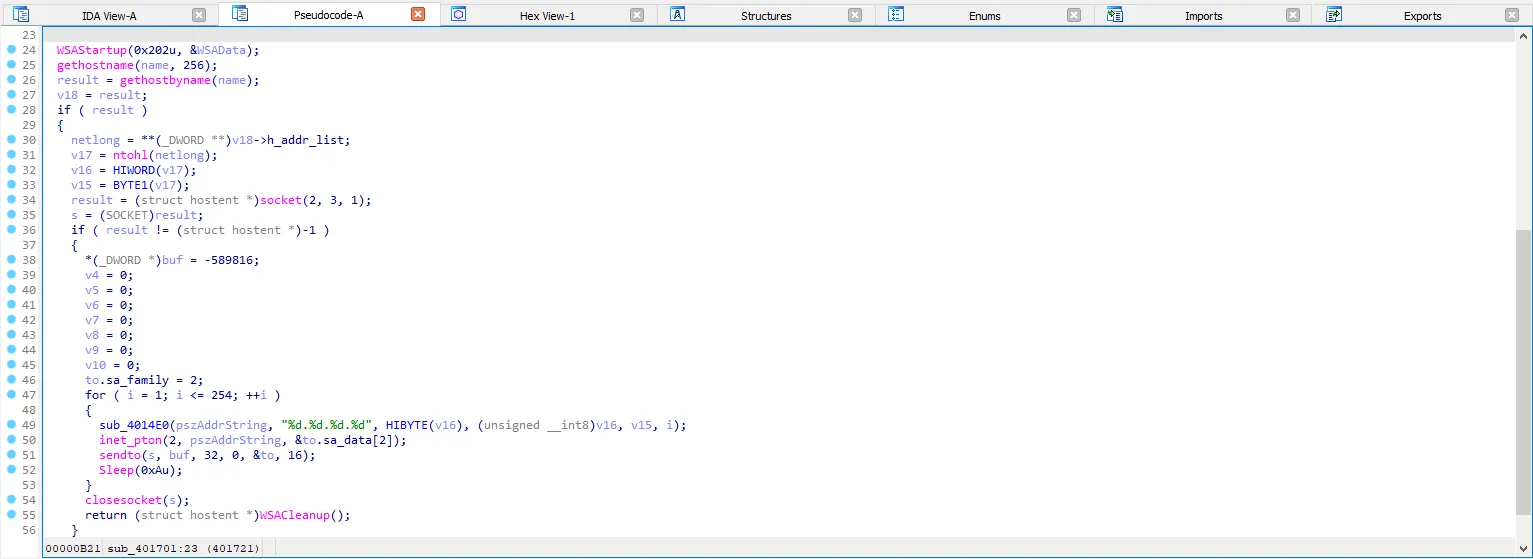This screenshot has height=559, width=1533.
Task: Toggle breakpoint dot on line 51
Action: 11,454
